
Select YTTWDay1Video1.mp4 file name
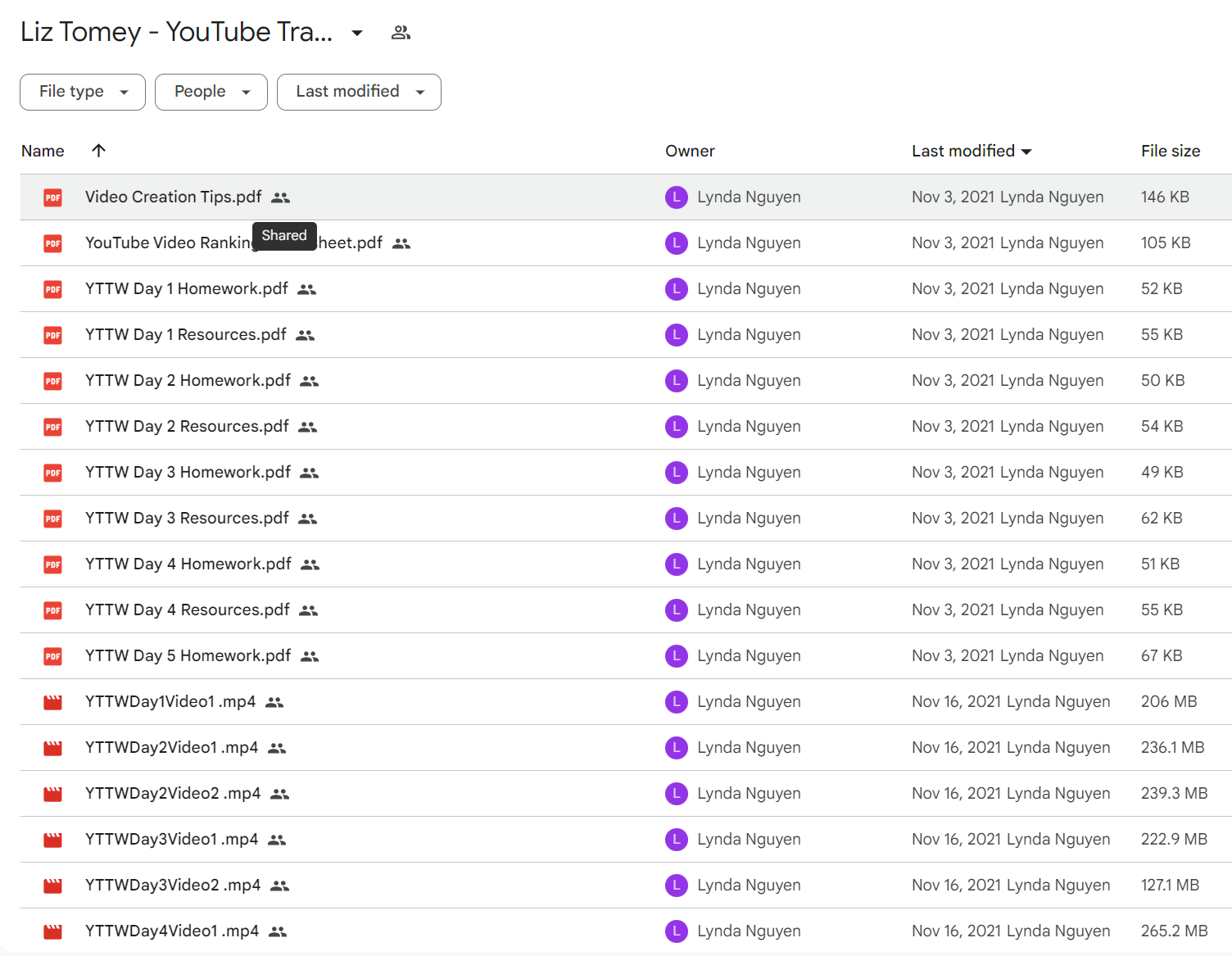pos(170,701)
